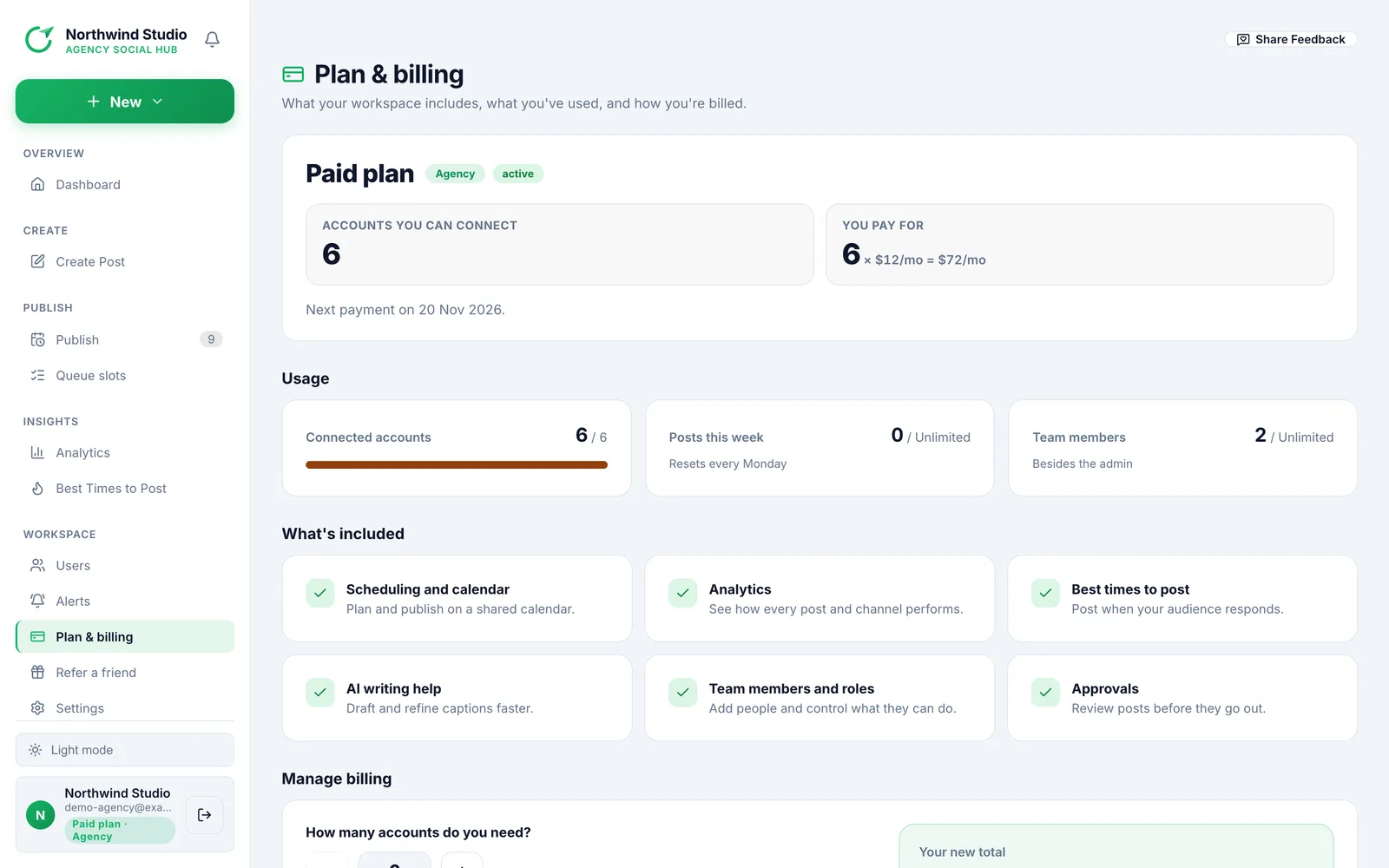Click the notifications bell icon

tap(212, 40)
